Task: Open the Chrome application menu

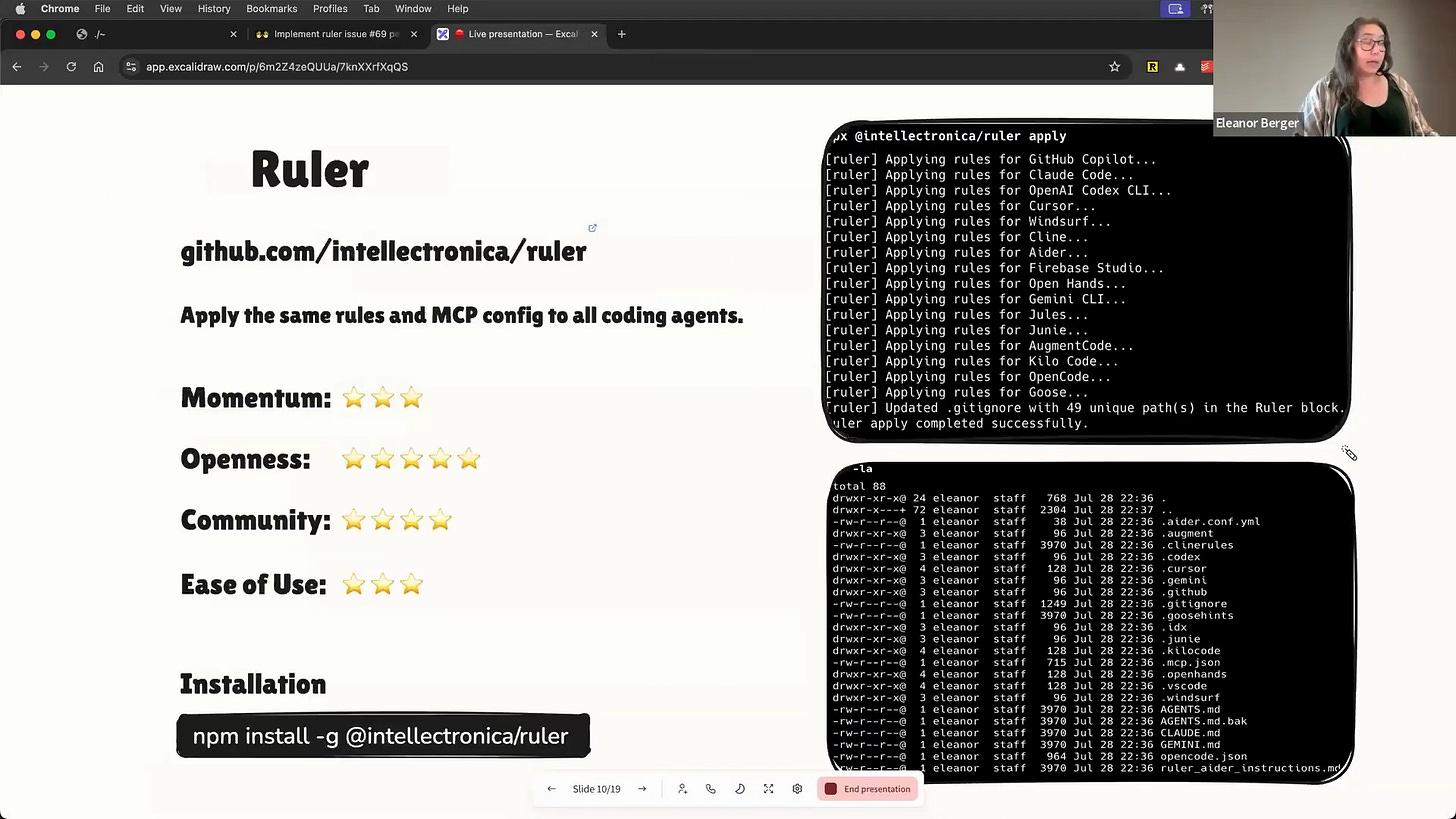Action: (60, 9)
